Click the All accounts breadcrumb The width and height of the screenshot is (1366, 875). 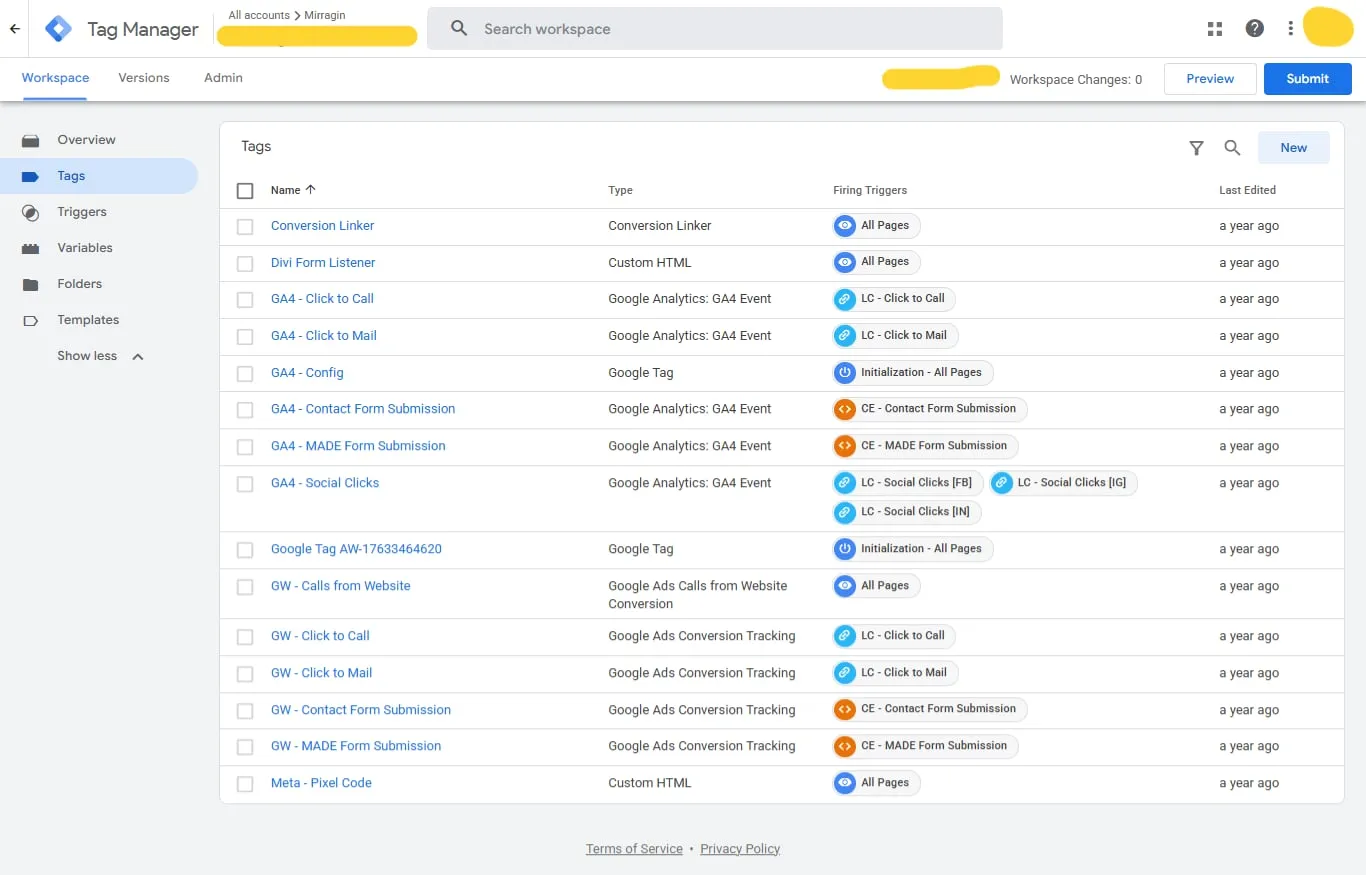(259, 15)
